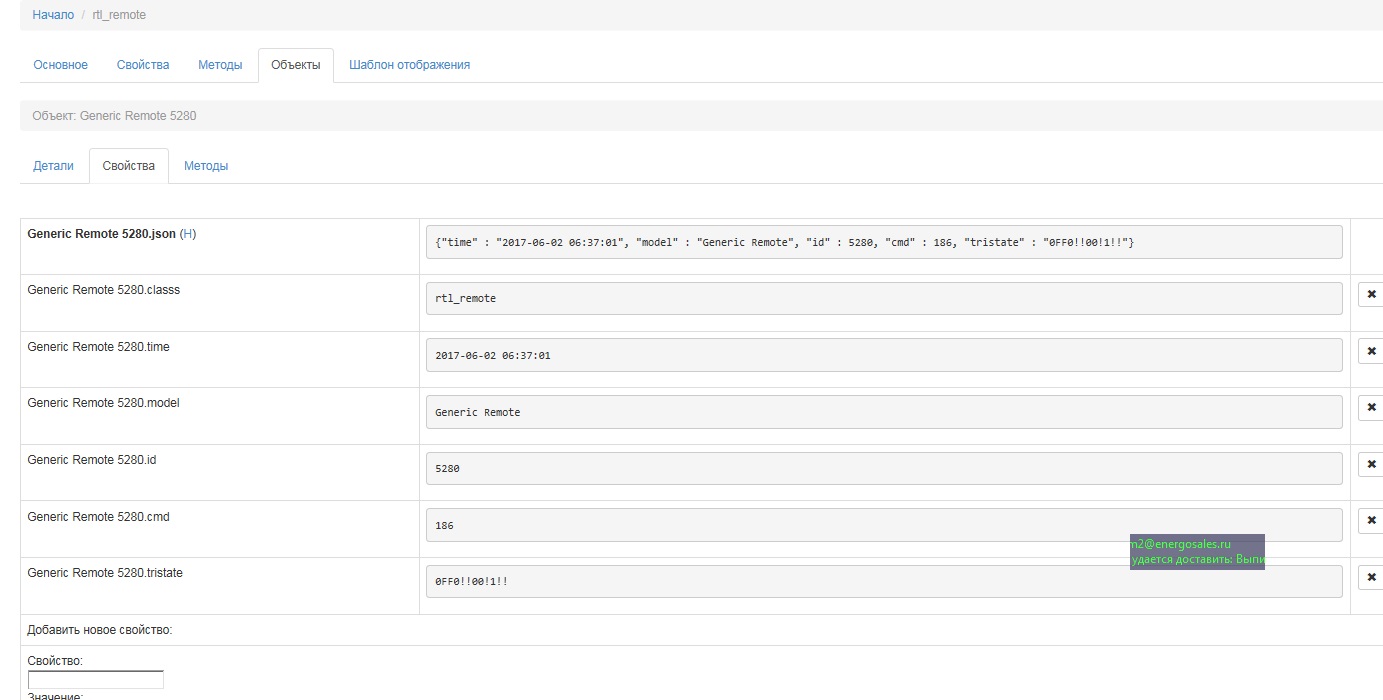The width and height of the screenshot is (1383, 700).
Task: Focus the tristate value field
Action: (x=883, y=581)
